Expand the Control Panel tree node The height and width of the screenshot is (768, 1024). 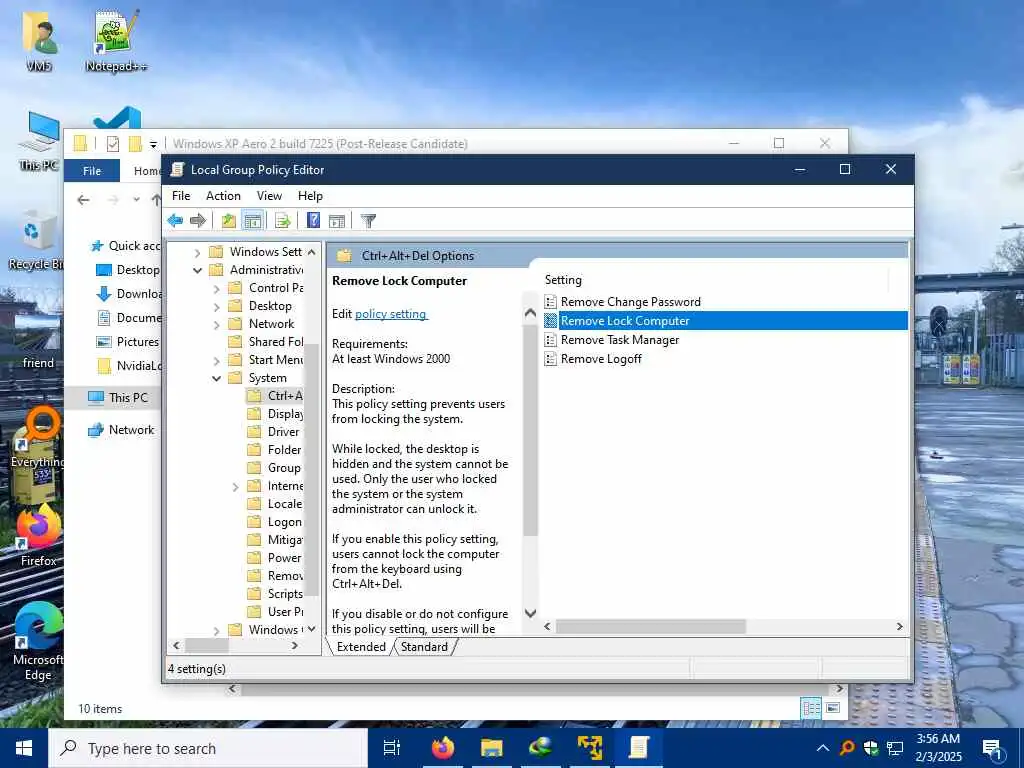pos(216,288)
